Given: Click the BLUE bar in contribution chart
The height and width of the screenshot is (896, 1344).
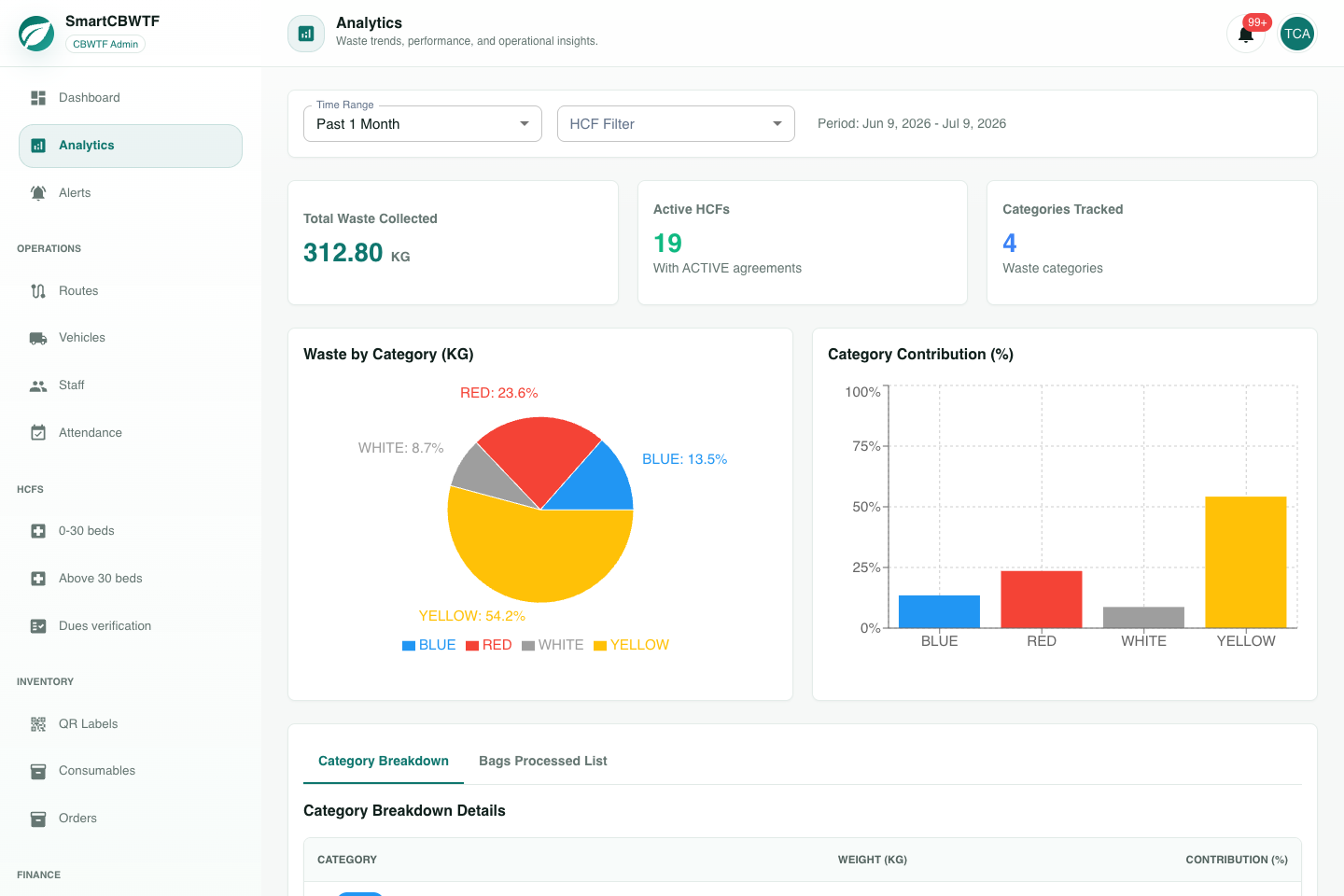Looking at the screenshot, I should pos(939,611).
